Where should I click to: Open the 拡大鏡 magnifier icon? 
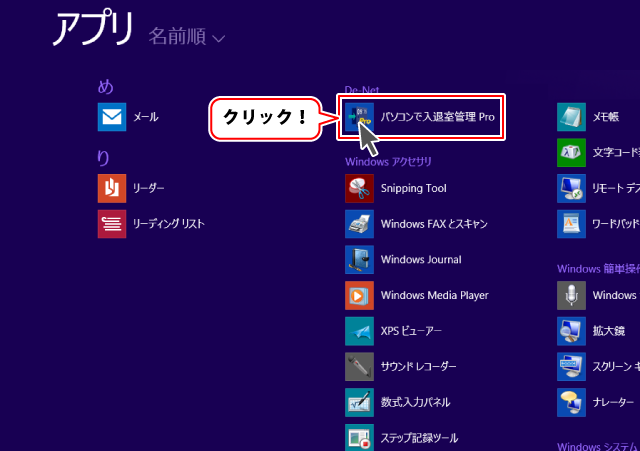point(571,331)
